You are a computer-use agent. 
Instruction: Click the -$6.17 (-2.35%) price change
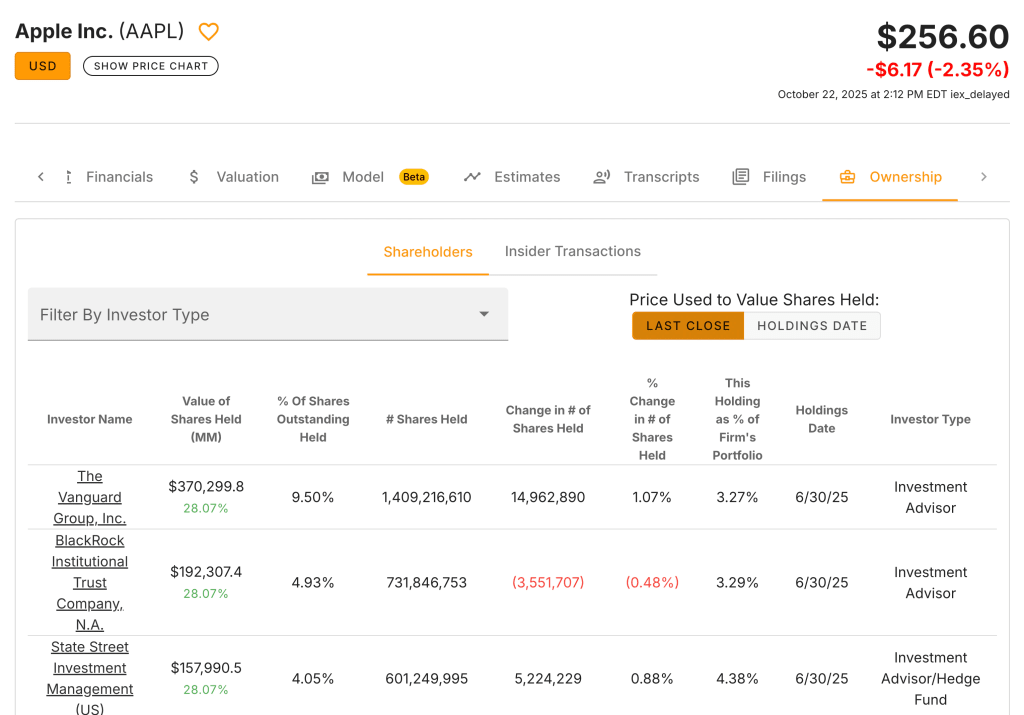[938, 69]
